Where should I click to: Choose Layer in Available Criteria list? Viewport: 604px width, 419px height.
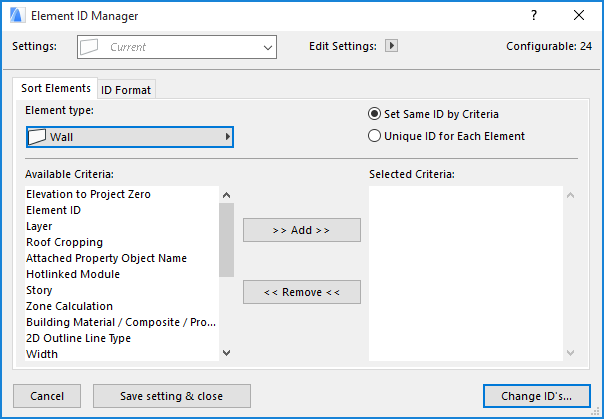click(39, 226)
